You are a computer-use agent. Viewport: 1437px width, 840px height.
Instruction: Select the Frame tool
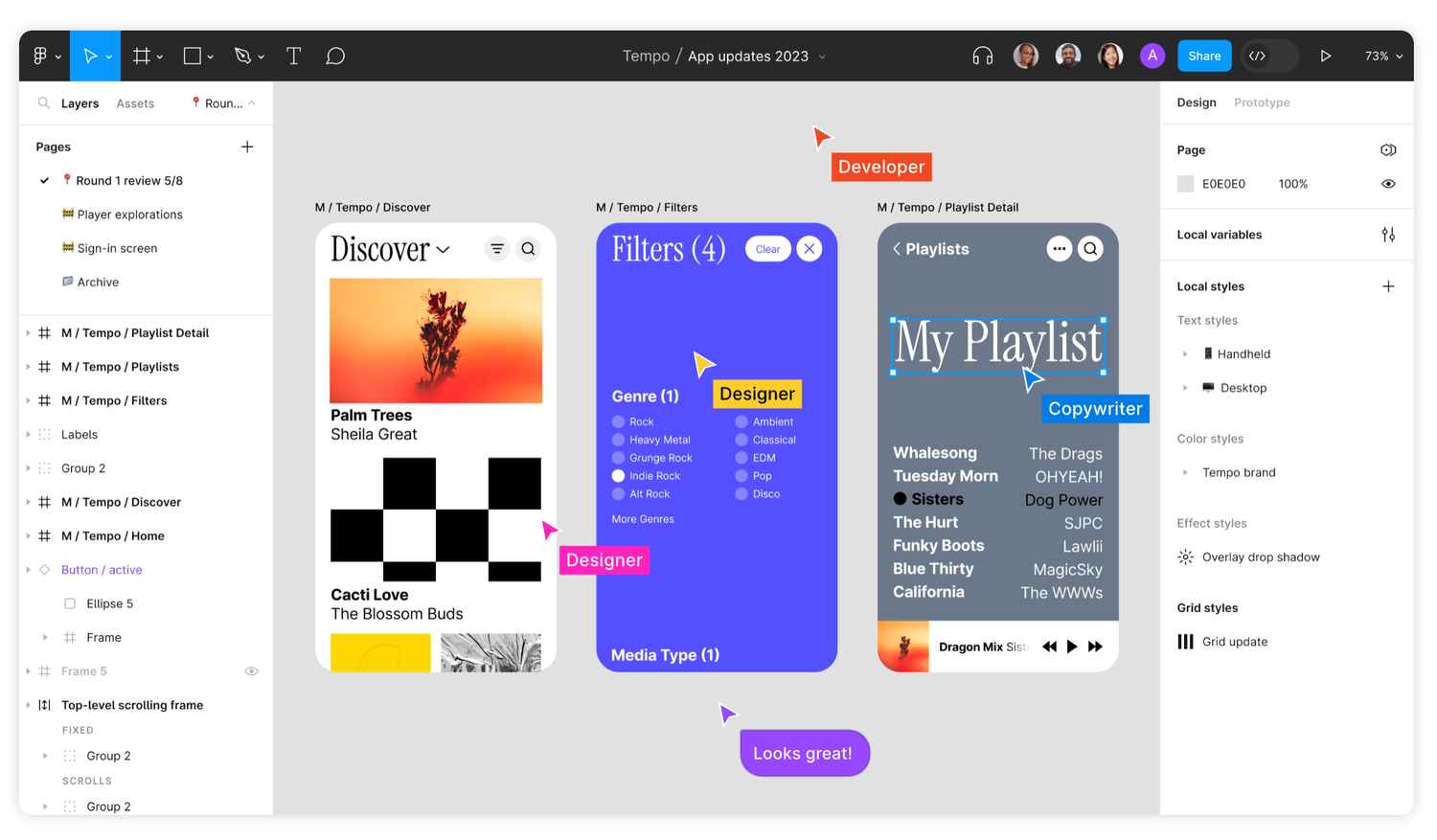pos(142,56)
